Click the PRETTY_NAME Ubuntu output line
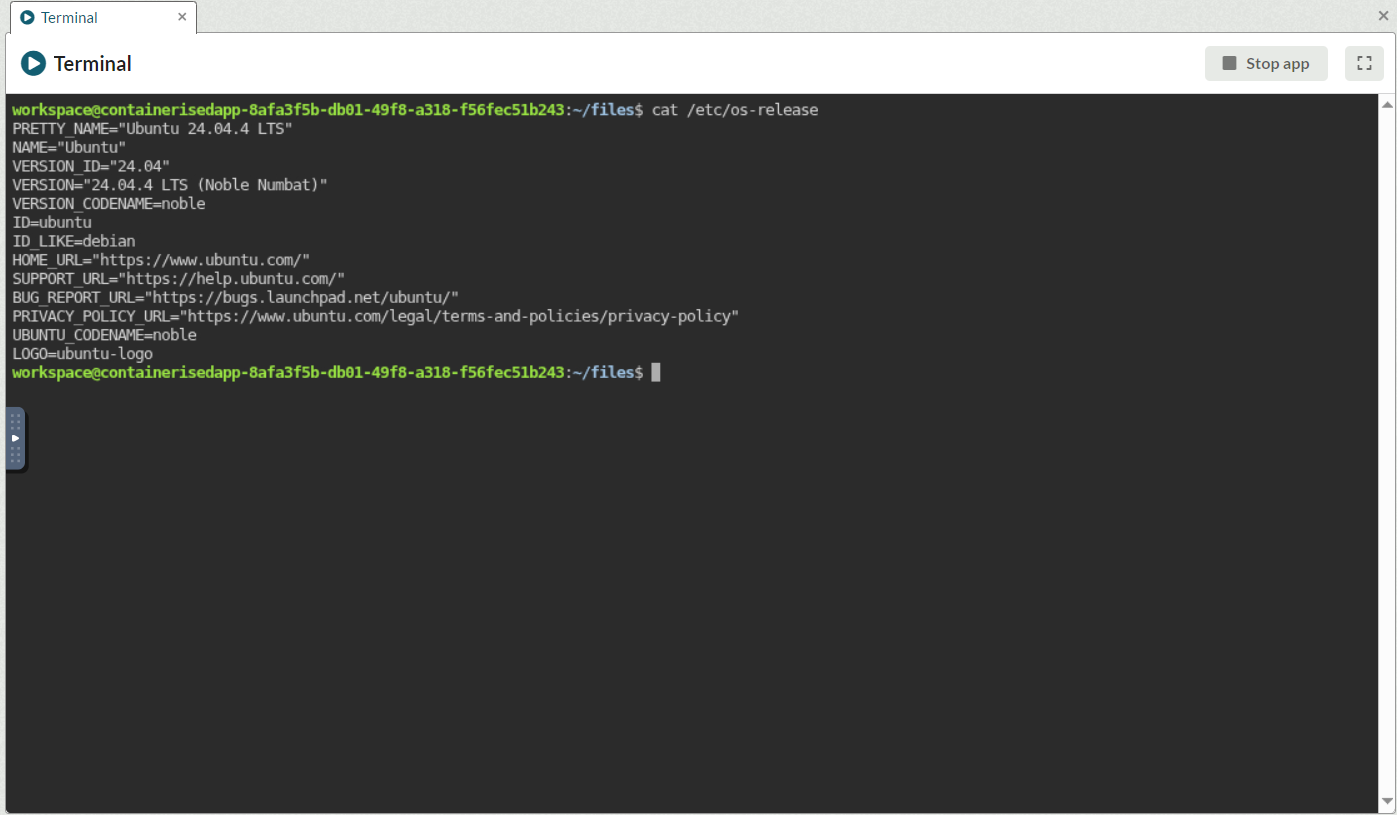This screenshot has width=1397, height=815. pyautogui.click(x=152, y=128)
